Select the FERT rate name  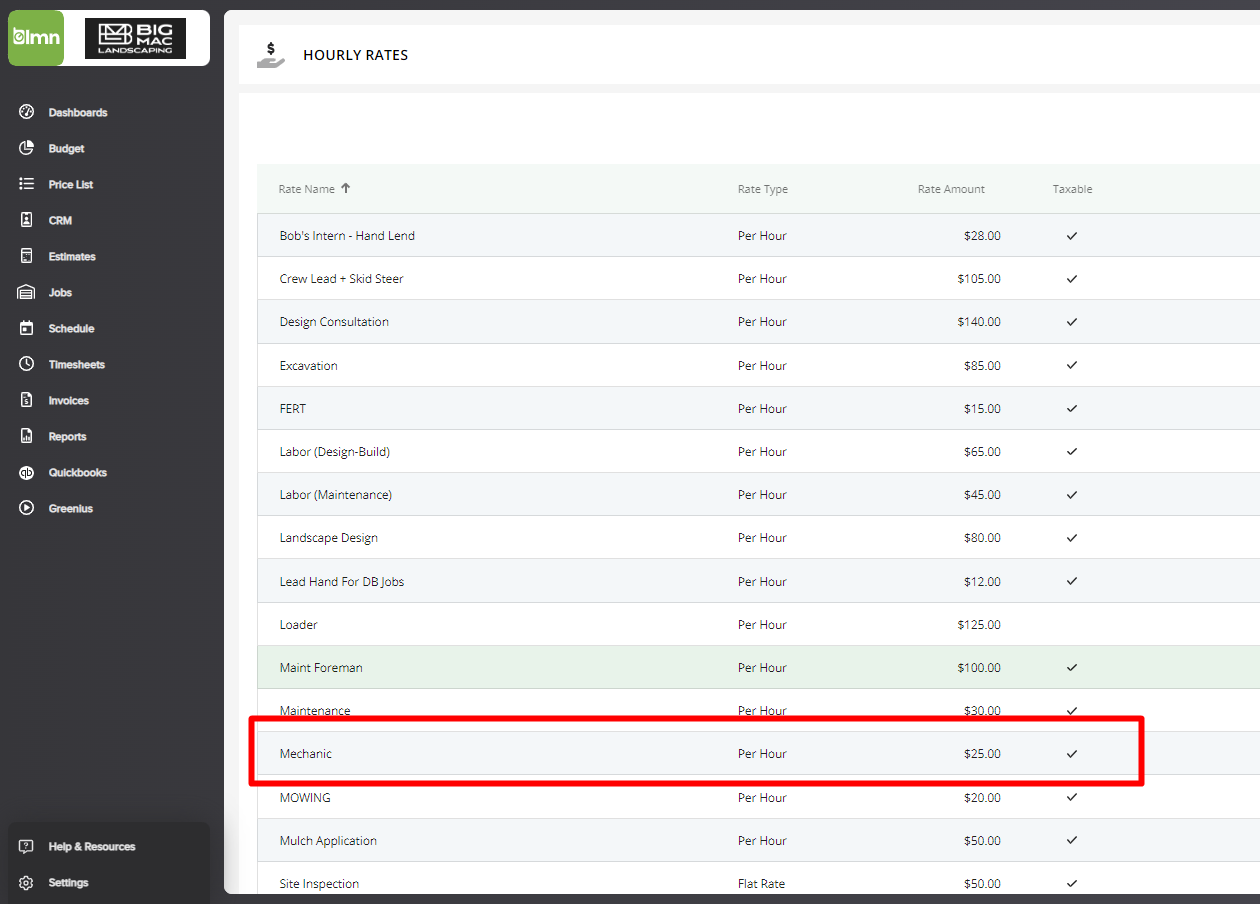pos(293,409)
